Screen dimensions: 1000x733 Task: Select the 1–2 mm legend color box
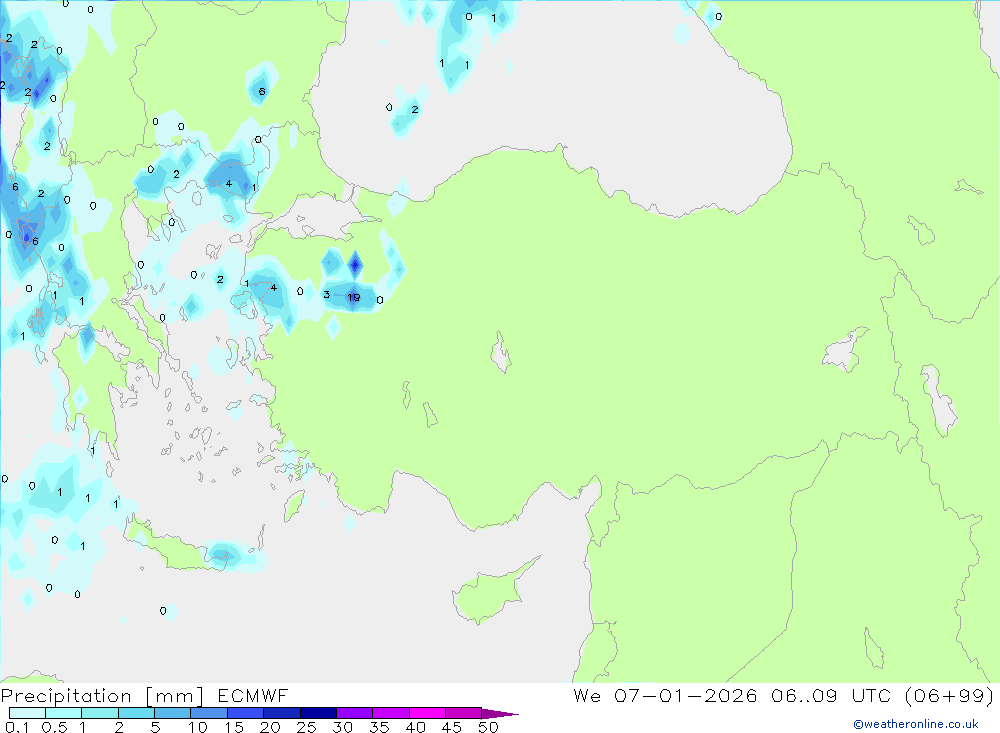(99, 713)
